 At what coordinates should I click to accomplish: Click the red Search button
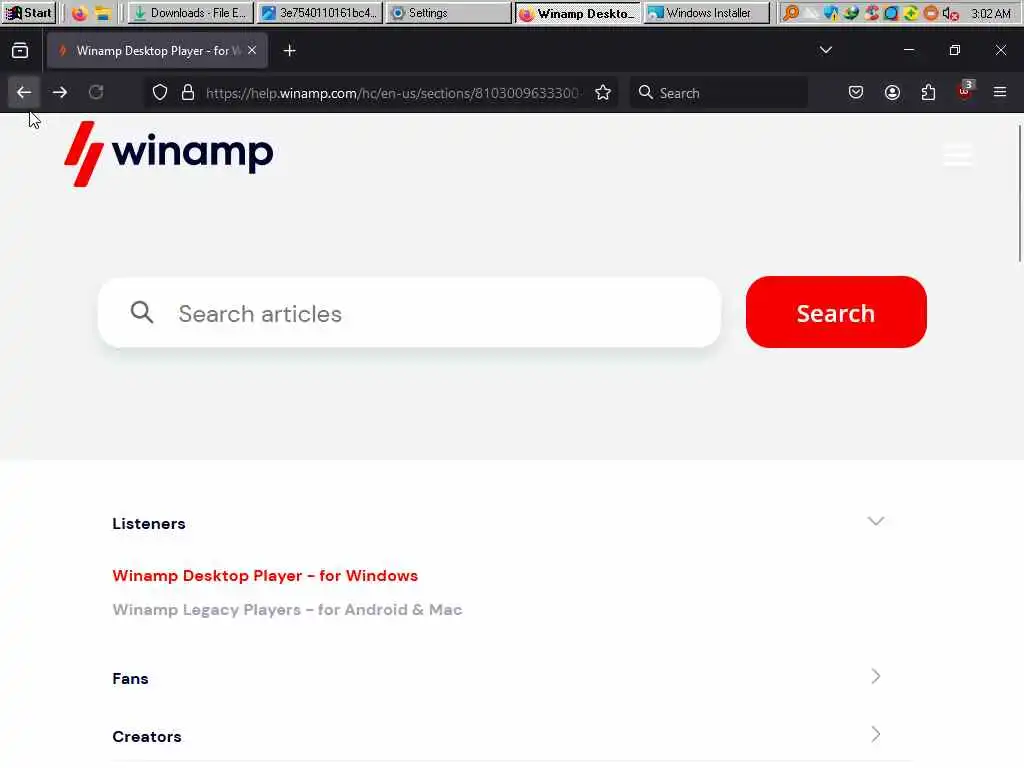pos(836,312)
